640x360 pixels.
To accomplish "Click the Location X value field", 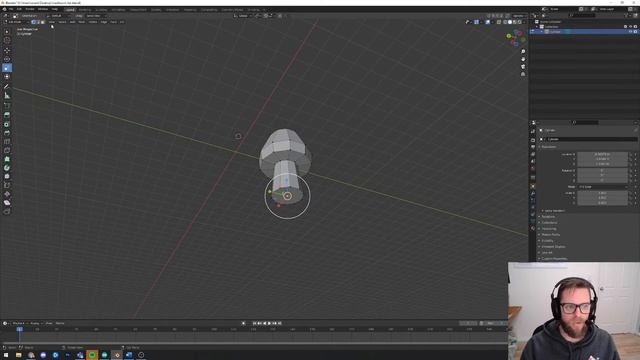I will (602, 154).
